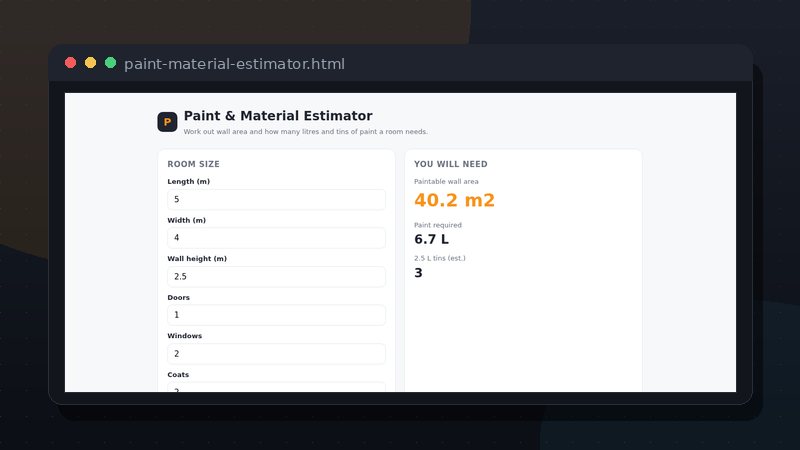This screenshot has height=450, width=800.
Task: Click the Length (m) label
Action: (189, 182)
